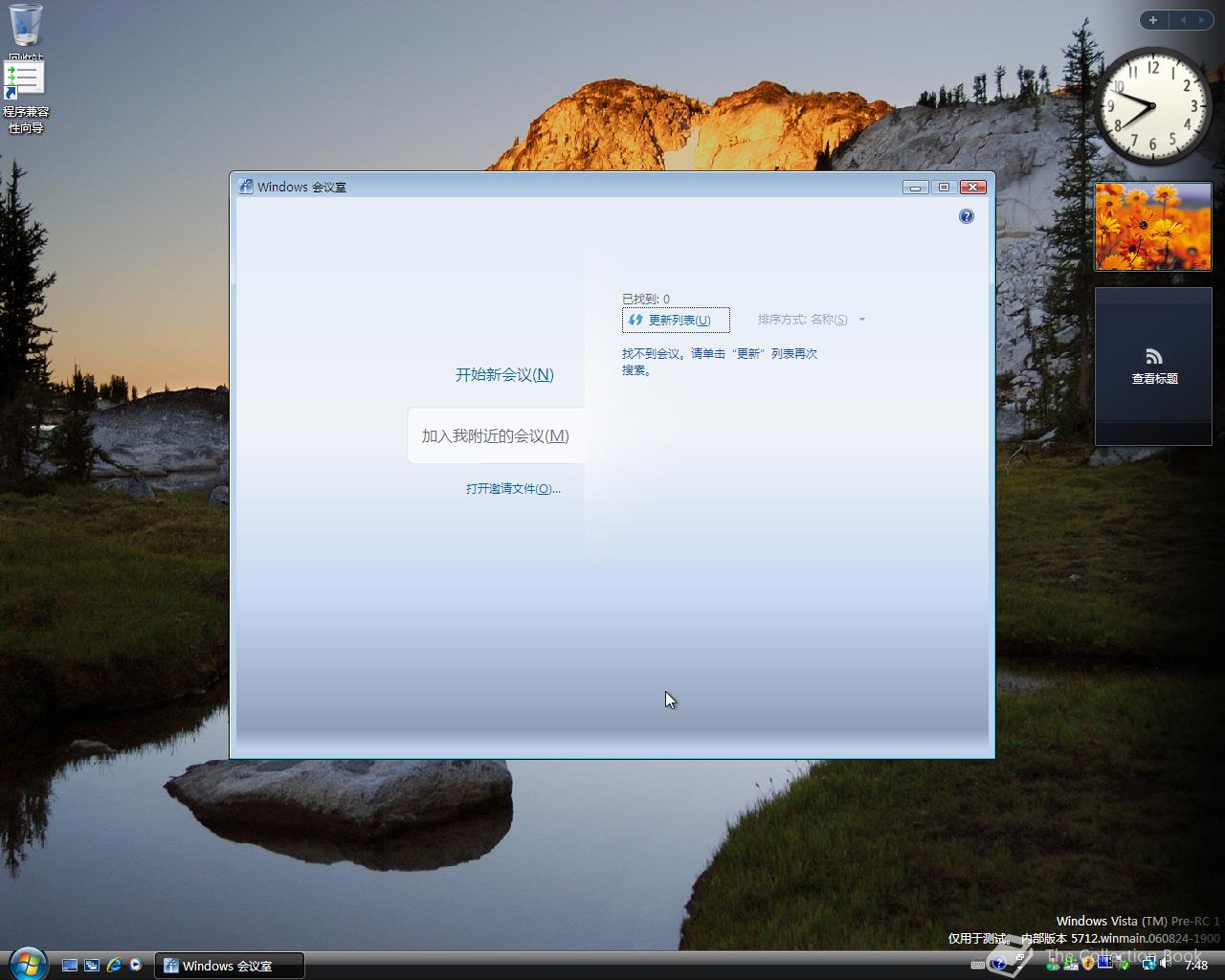Click the analog clock gadget

coord(1153,105)
